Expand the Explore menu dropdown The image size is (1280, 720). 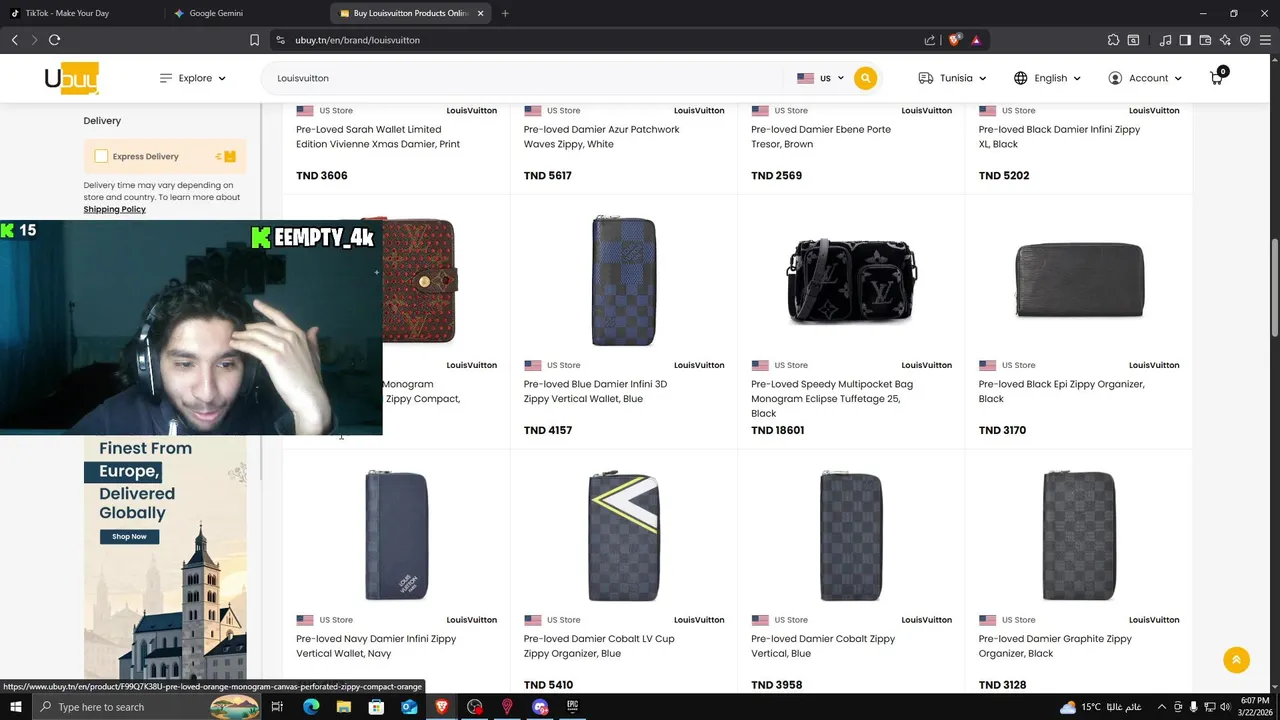pos(193,78)
